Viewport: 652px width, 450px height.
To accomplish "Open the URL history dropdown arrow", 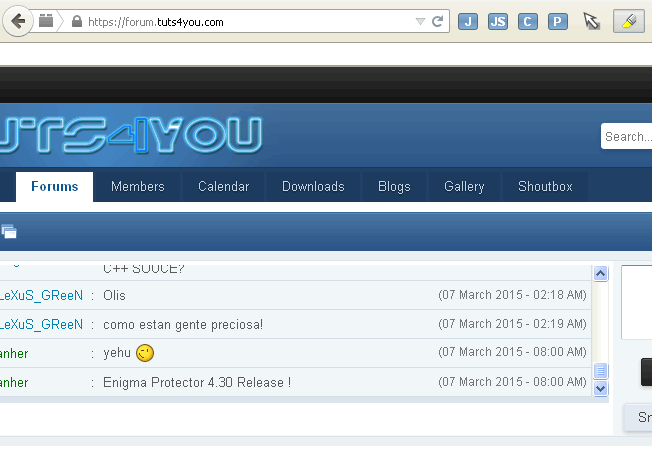I will point(420,22).
